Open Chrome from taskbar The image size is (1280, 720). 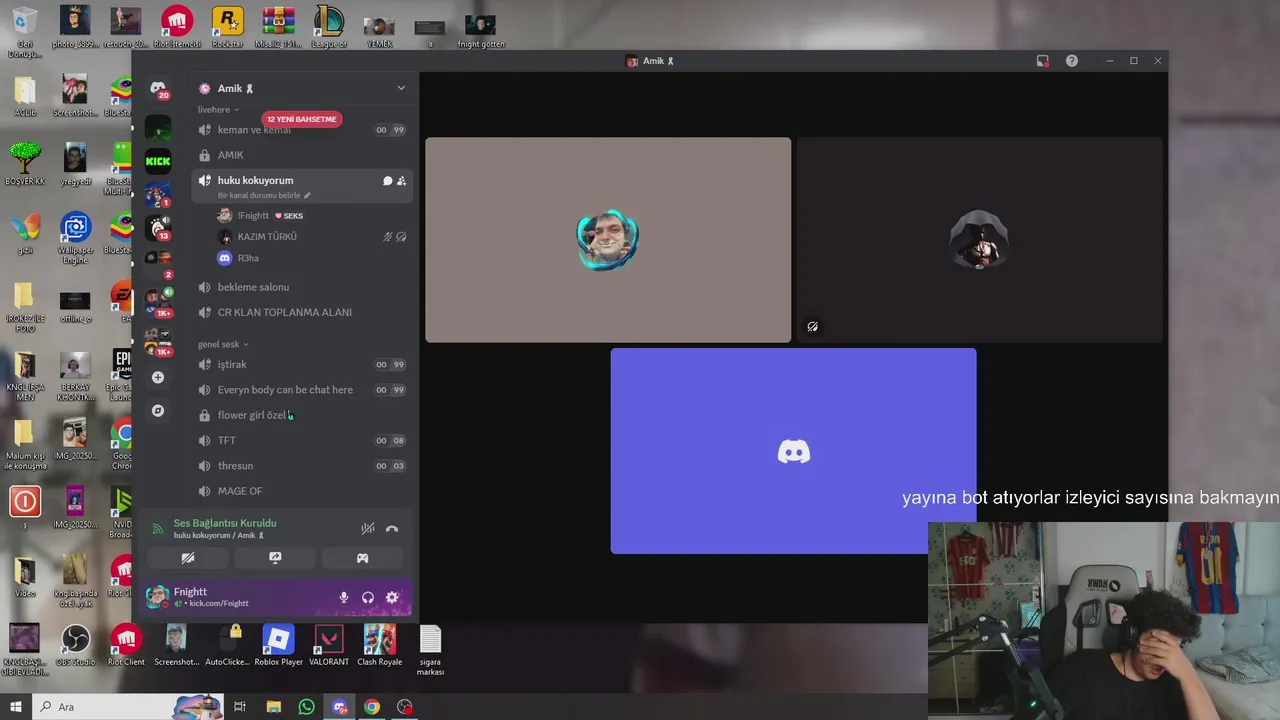point(372,707)
